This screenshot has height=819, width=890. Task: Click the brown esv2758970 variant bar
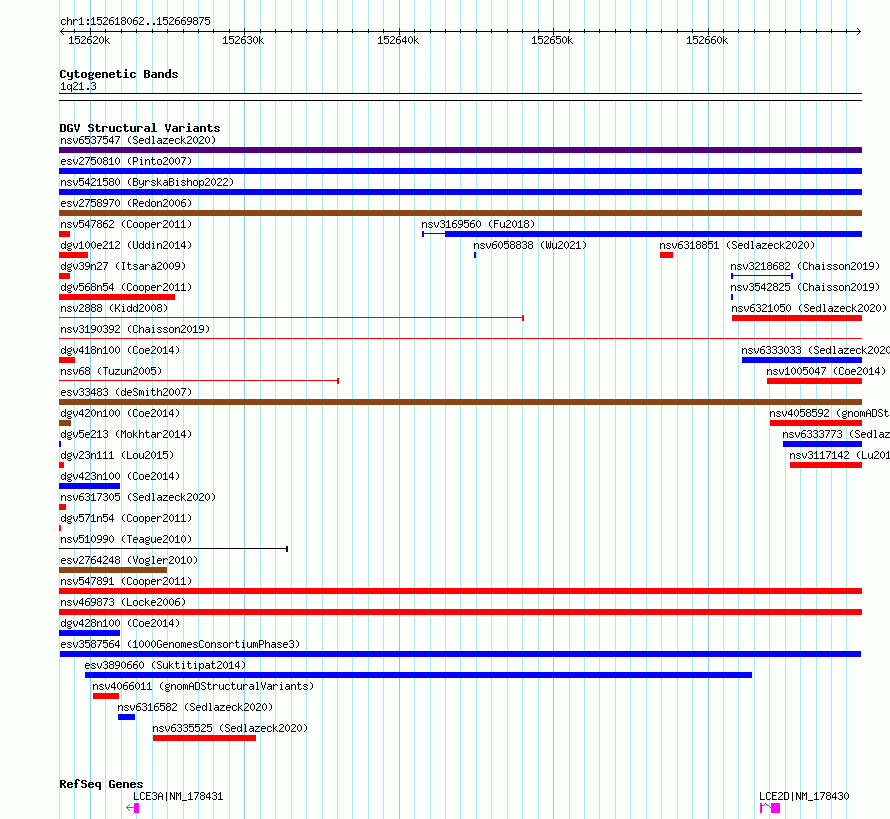click(460, 213)
